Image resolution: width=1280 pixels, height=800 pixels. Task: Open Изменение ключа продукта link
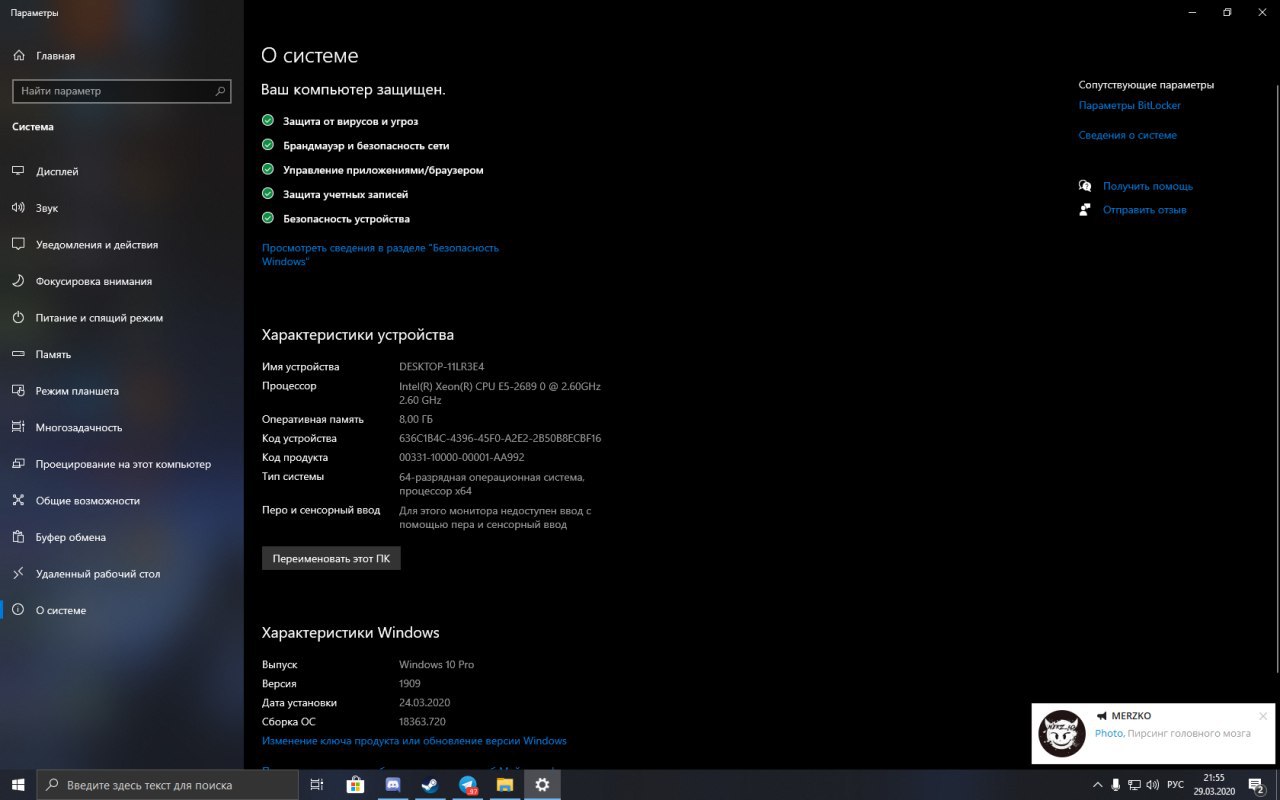[414, 741]
